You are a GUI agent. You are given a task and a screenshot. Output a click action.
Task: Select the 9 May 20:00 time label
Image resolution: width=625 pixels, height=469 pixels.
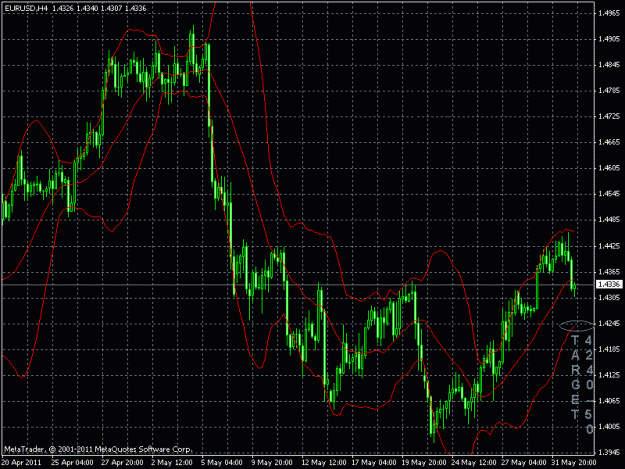click(271, 463)
